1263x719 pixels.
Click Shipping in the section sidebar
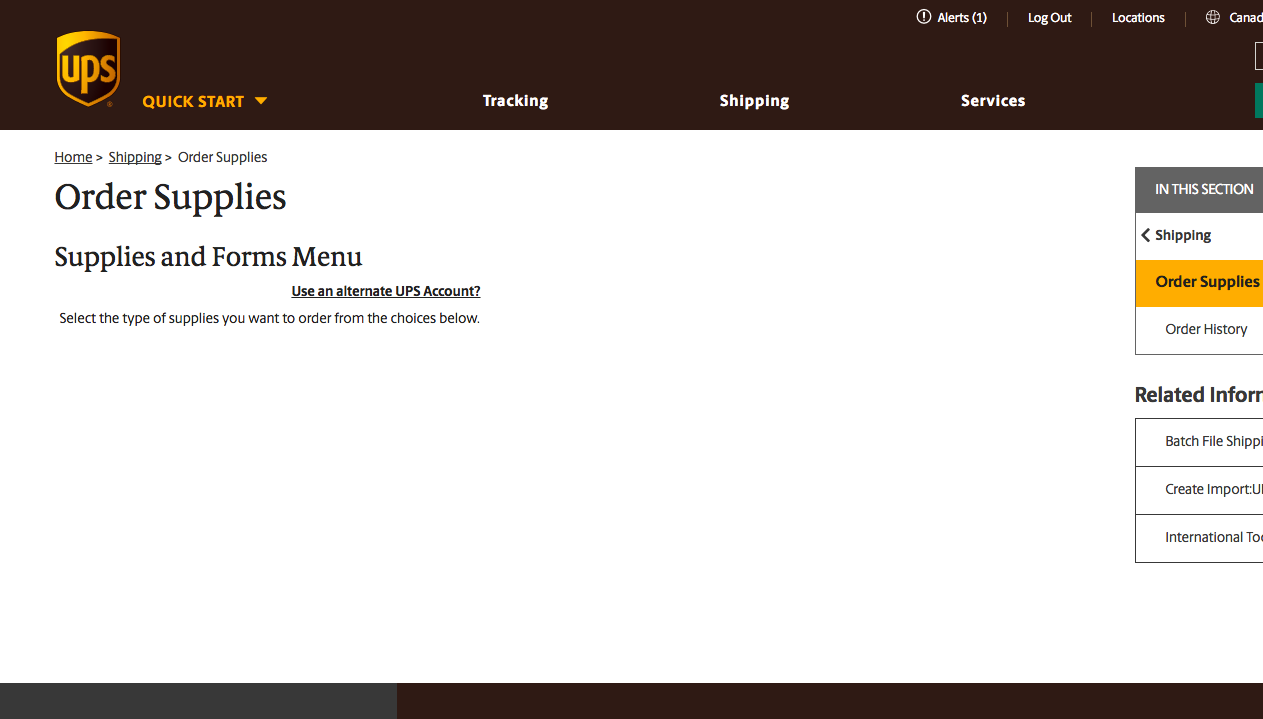(x=1183, y=235)
